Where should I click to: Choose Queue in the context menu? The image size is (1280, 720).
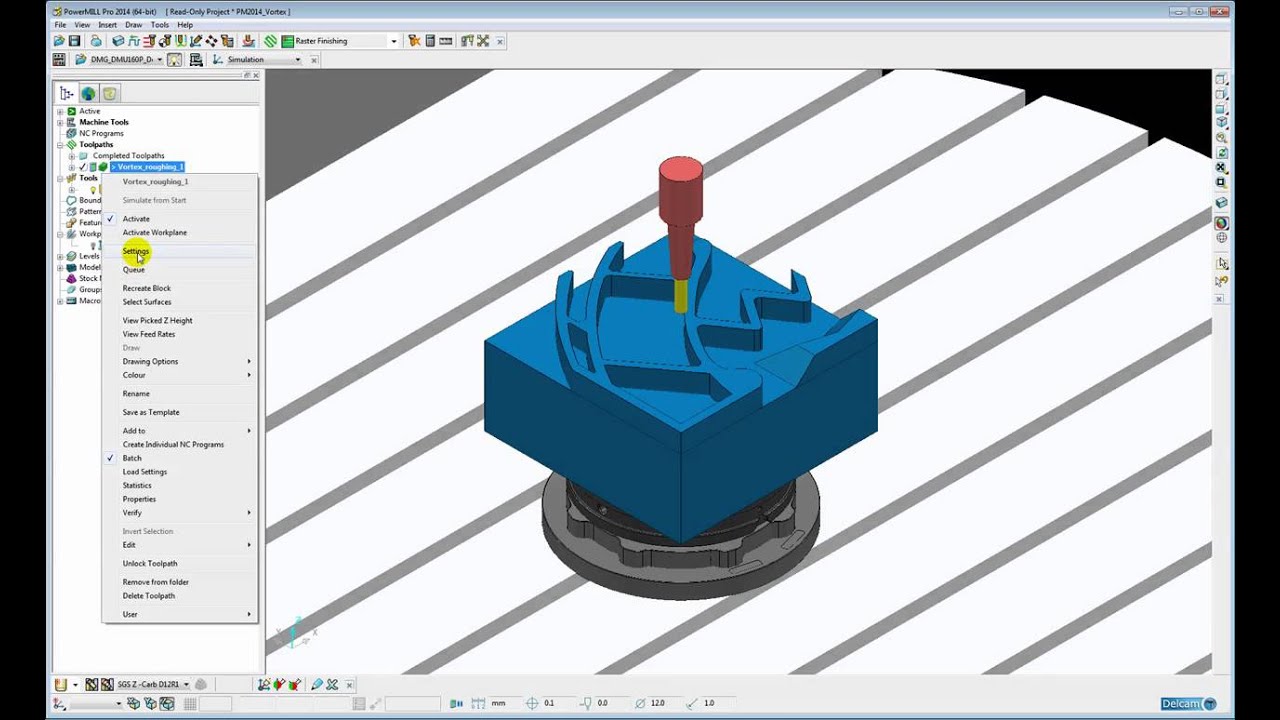coord(134,270)
